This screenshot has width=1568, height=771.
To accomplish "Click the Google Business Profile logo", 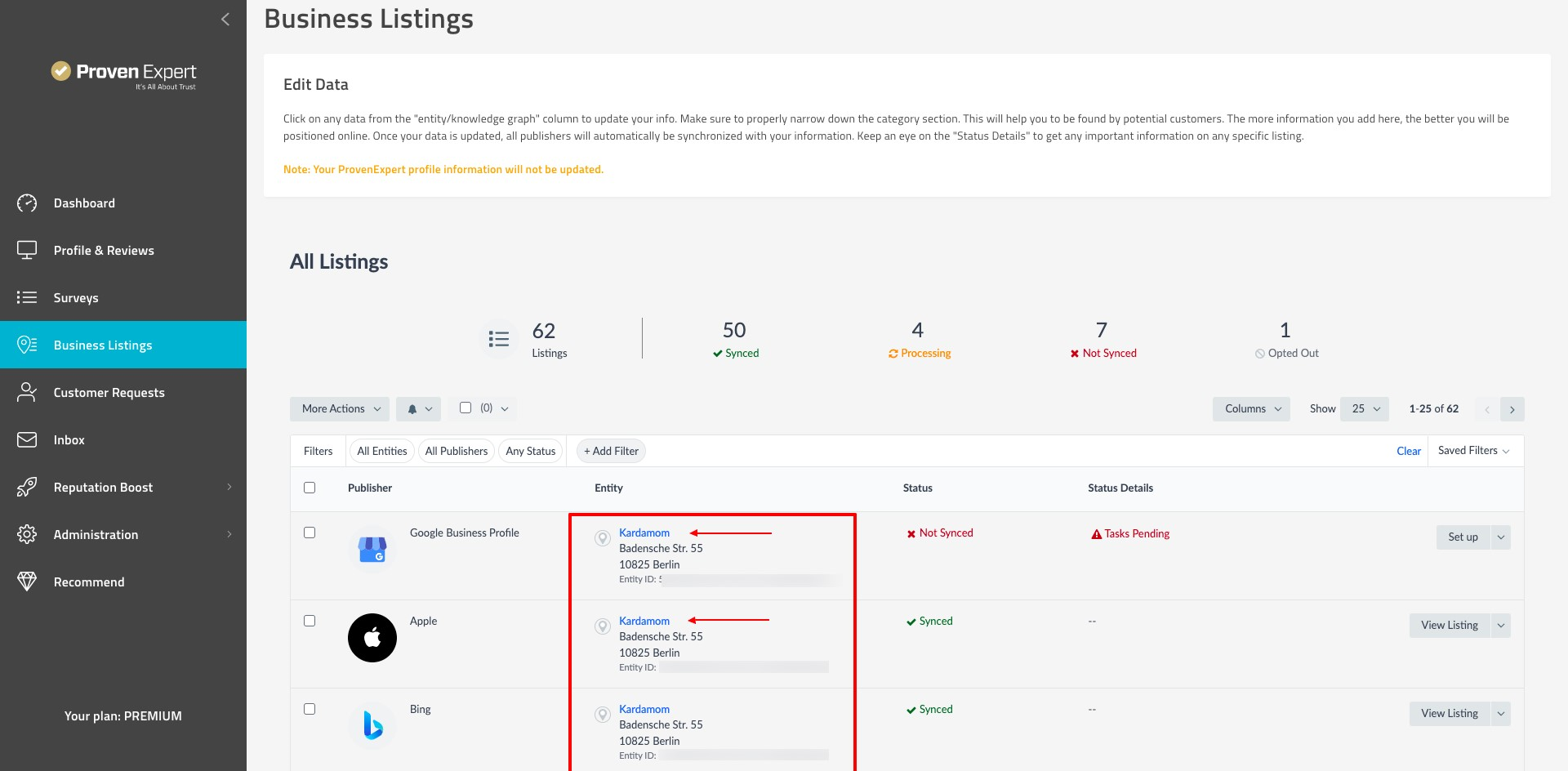I will click(372, 550).
